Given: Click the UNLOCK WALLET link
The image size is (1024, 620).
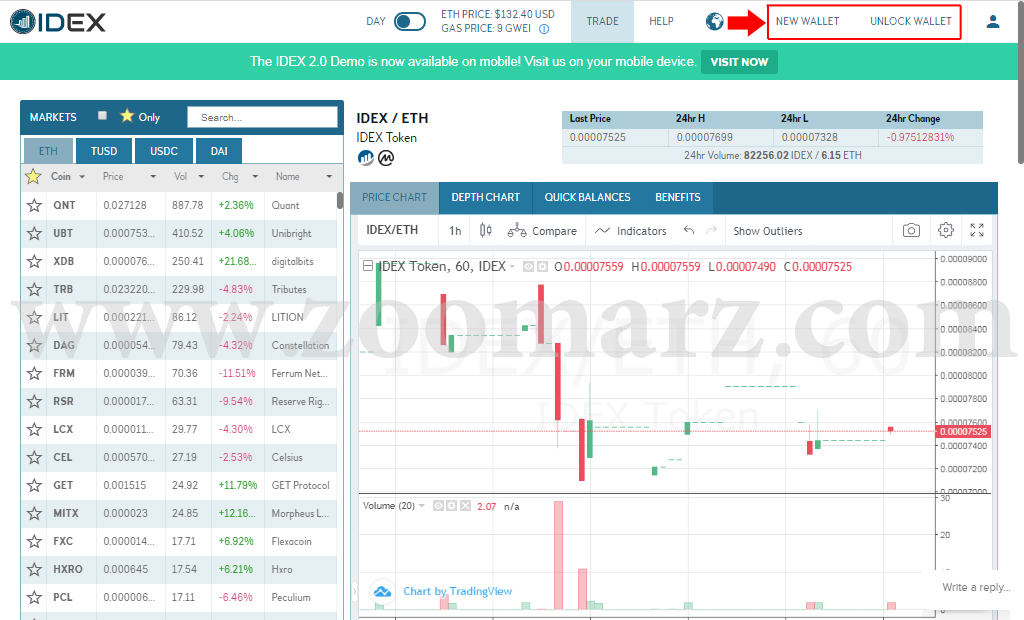Looking at the screenshot, I should coord(910,22).
